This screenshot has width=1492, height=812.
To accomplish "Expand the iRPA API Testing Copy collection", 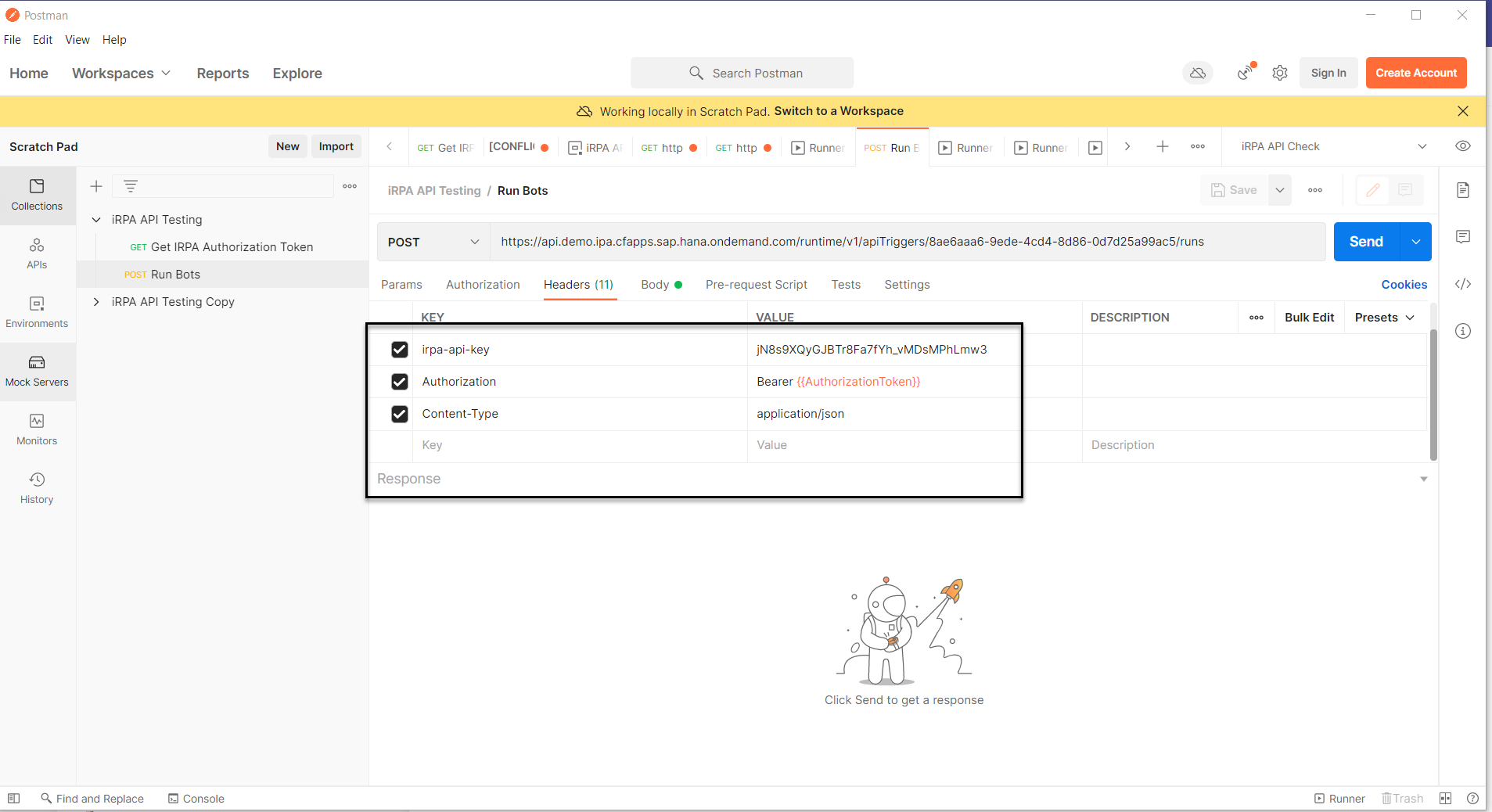I will (96, 302).
